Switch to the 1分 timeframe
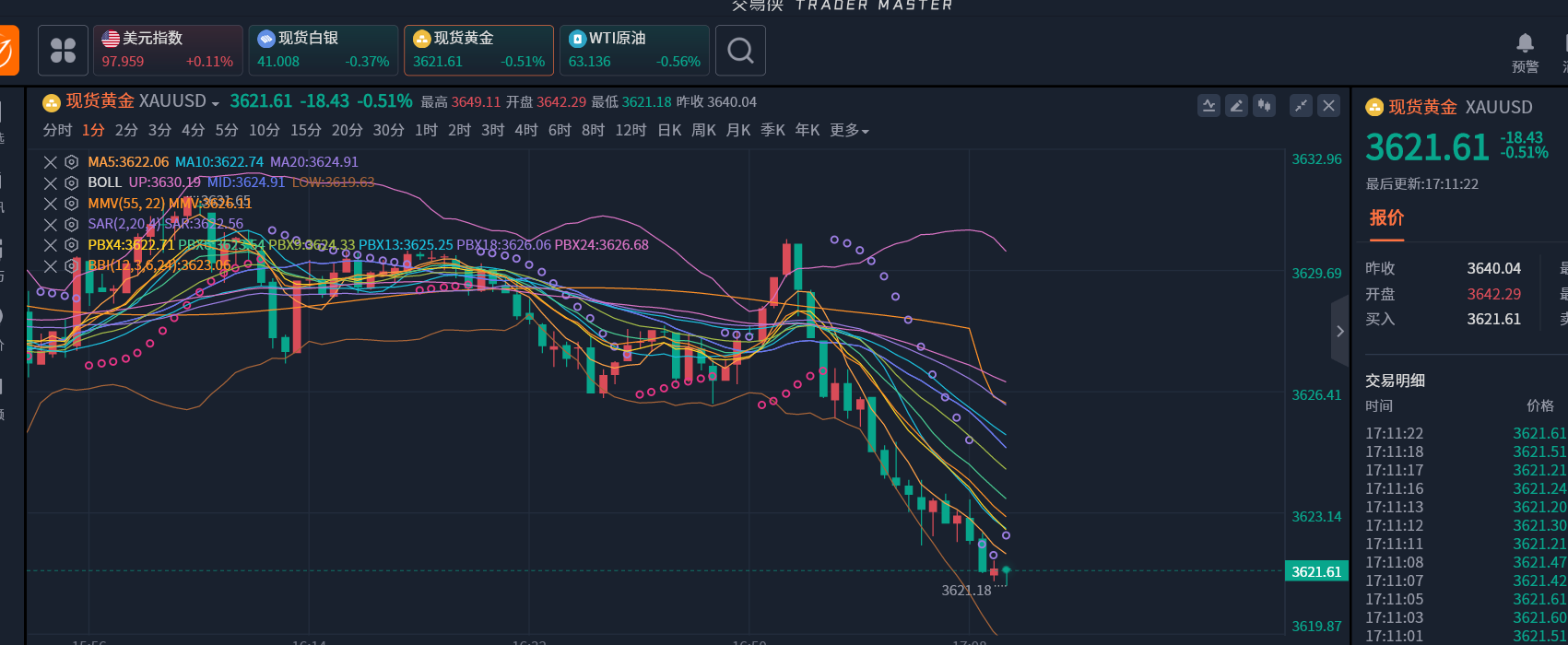1568x645 pixels. pos(93,131)
